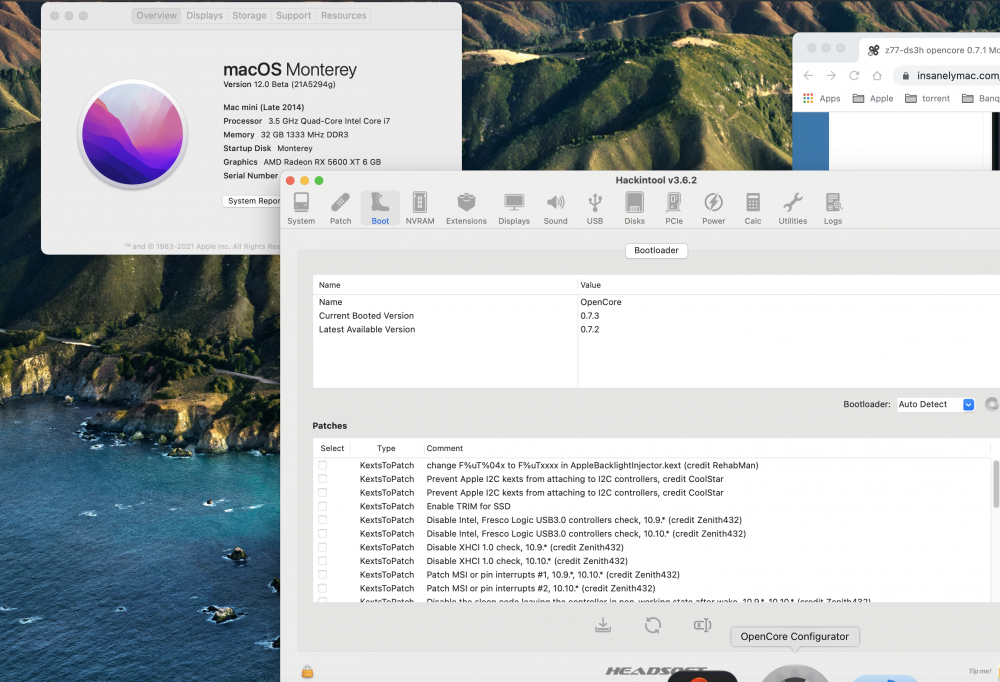1000x682 pixels.
Task: Click the download icon below the patches list
Action: pos(603,625)
